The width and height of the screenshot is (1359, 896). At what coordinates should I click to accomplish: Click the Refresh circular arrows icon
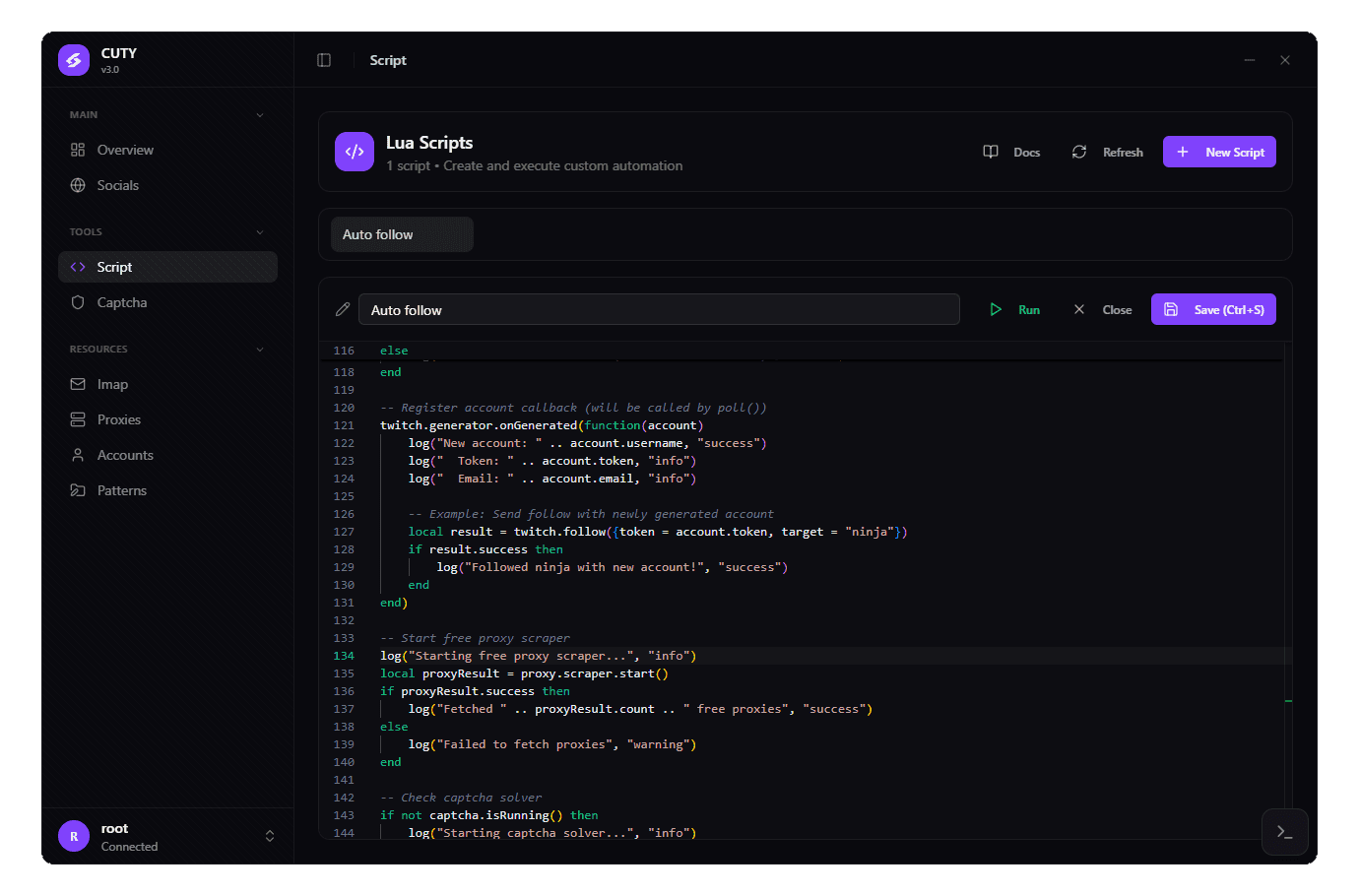pos(1078,152)
